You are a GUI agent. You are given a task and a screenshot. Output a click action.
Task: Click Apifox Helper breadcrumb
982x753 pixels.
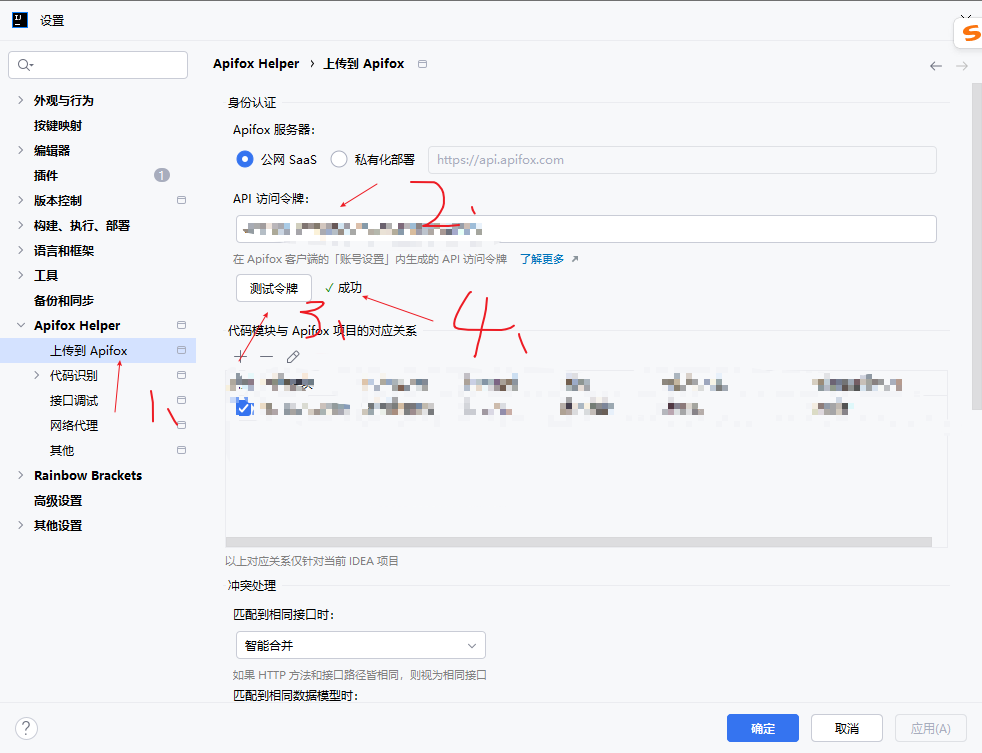[x=256, y=63]
